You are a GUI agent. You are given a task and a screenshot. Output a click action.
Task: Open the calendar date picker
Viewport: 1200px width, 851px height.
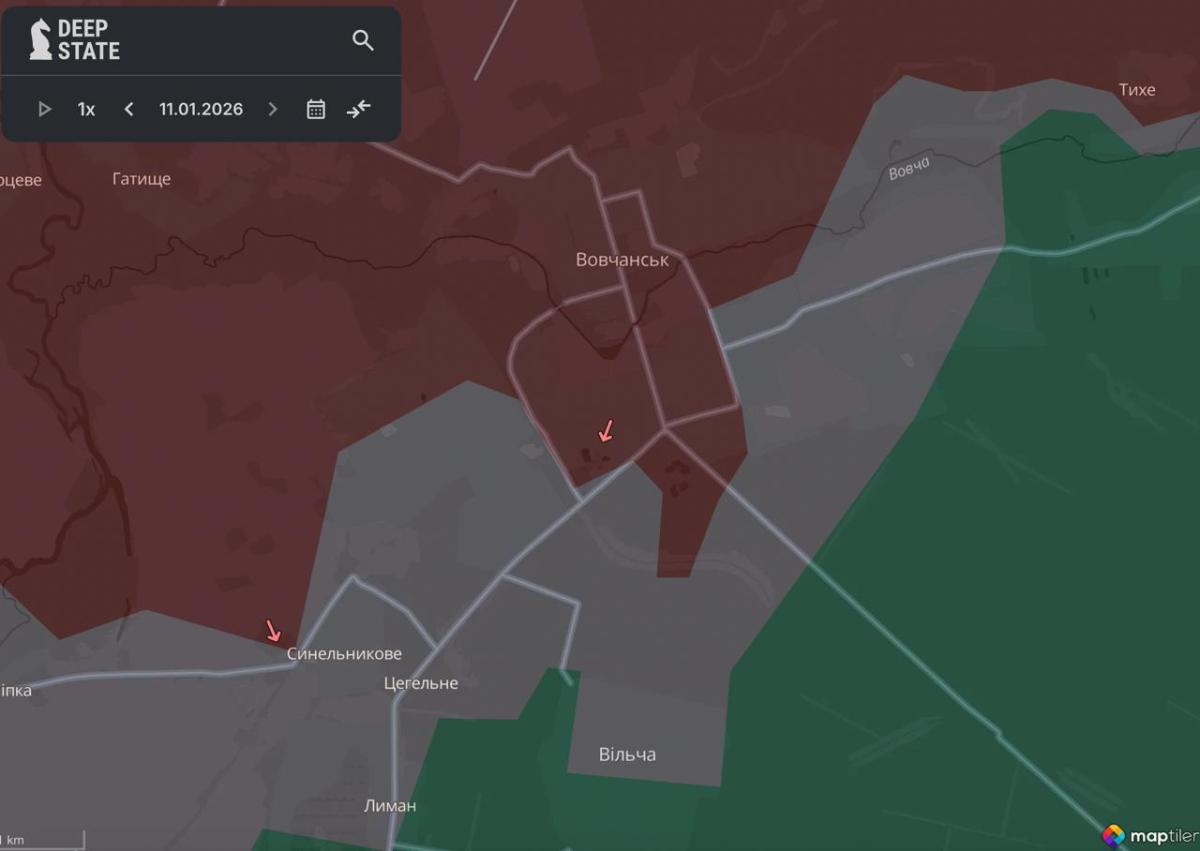pyautogui.click(x=316, y=109)
